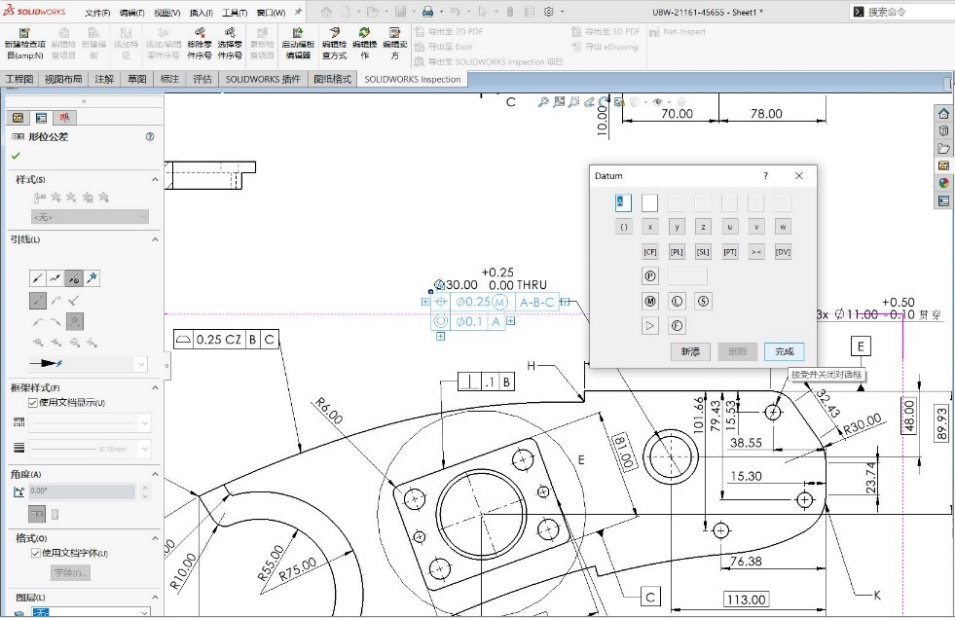The height and width of the screenshot is (618, 955).
Task: Click the 完成 button in Datum dialog
Action: click(x=784, y=352)
